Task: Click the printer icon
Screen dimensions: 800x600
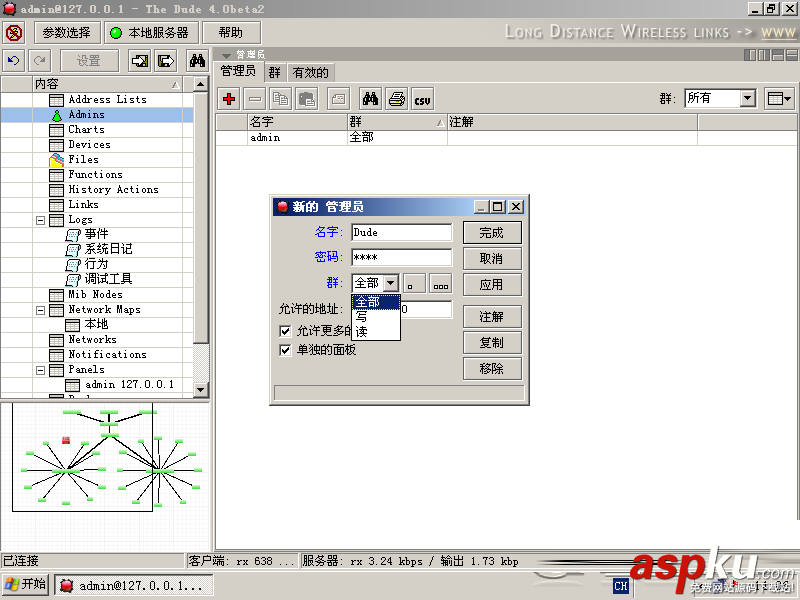Action: 396,99
